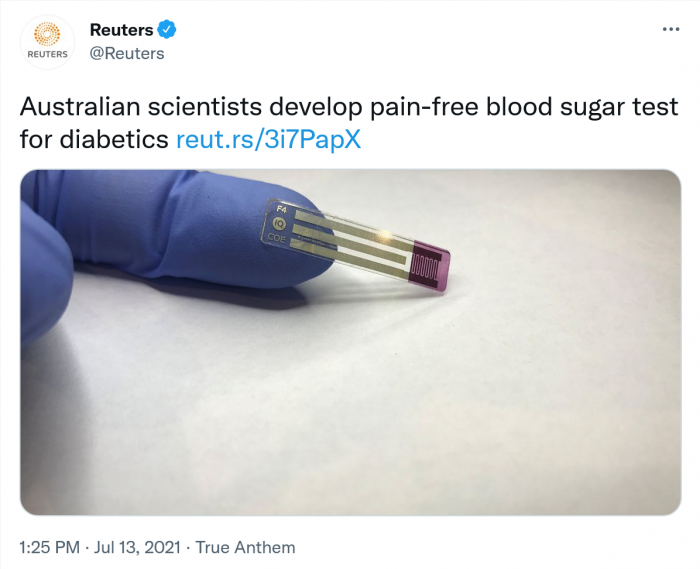Click the Reuters profile avatar logo

47,42
